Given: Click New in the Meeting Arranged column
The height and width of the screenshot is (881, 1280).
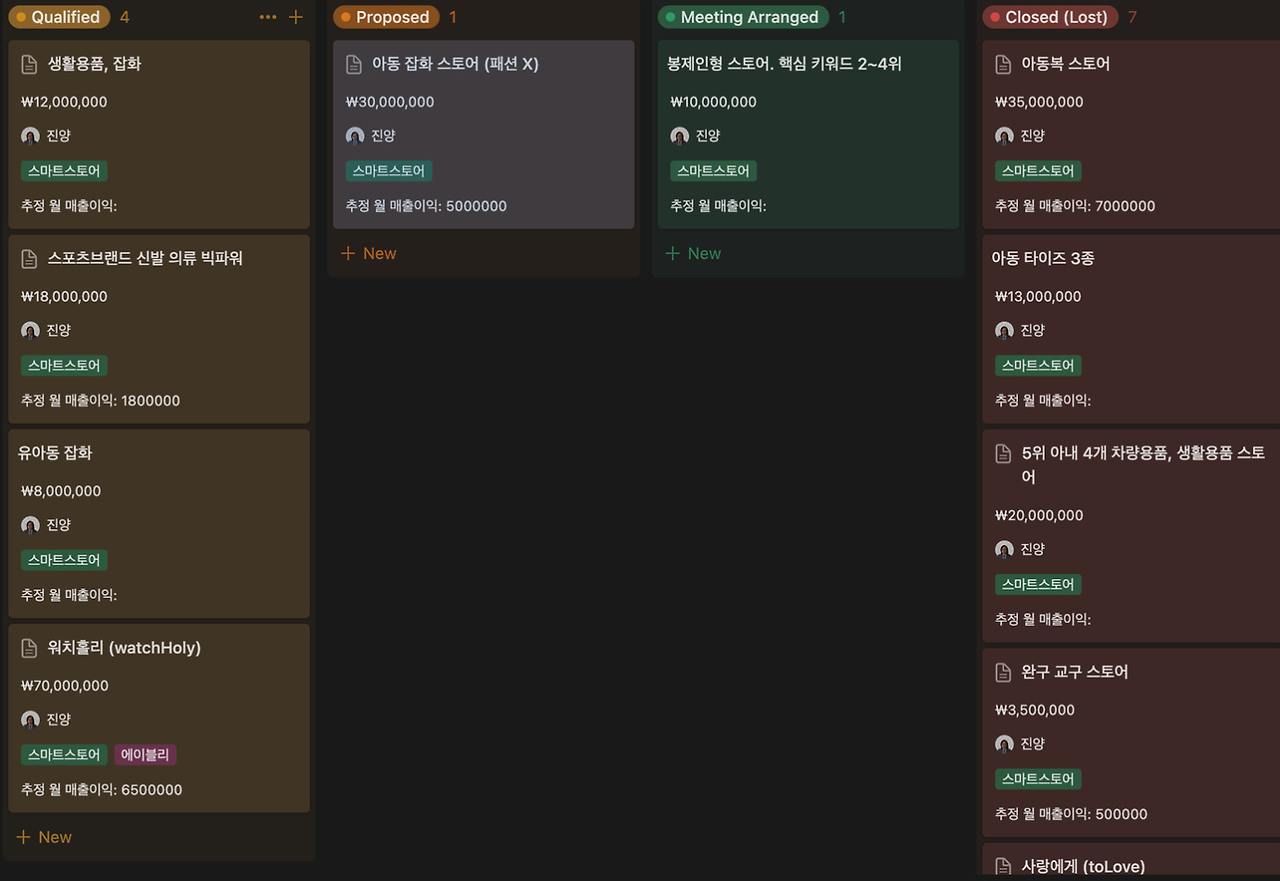Looking at the screenshot, I should 693,253.
